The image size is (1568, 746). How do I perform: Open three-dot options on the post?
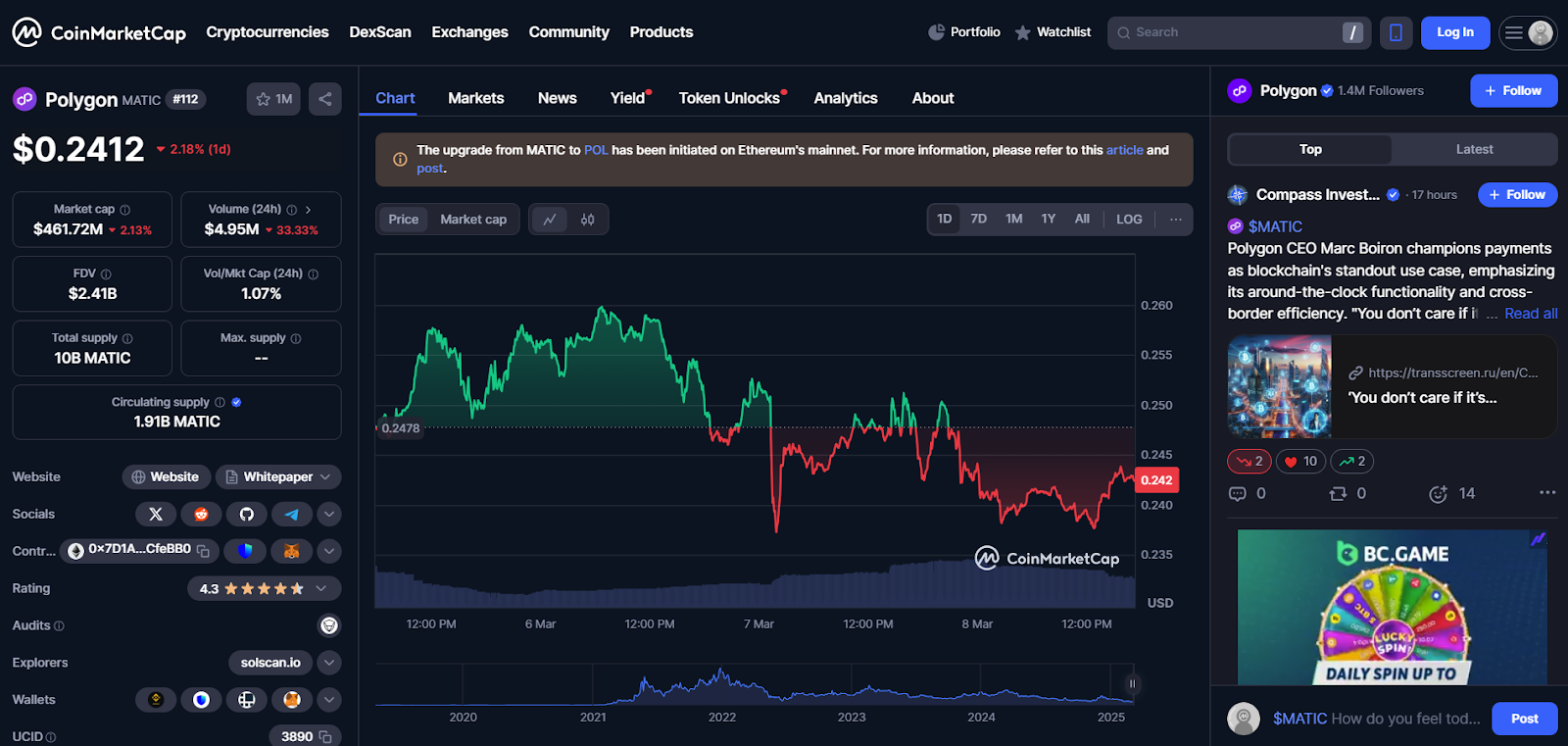pos(1547,492)
